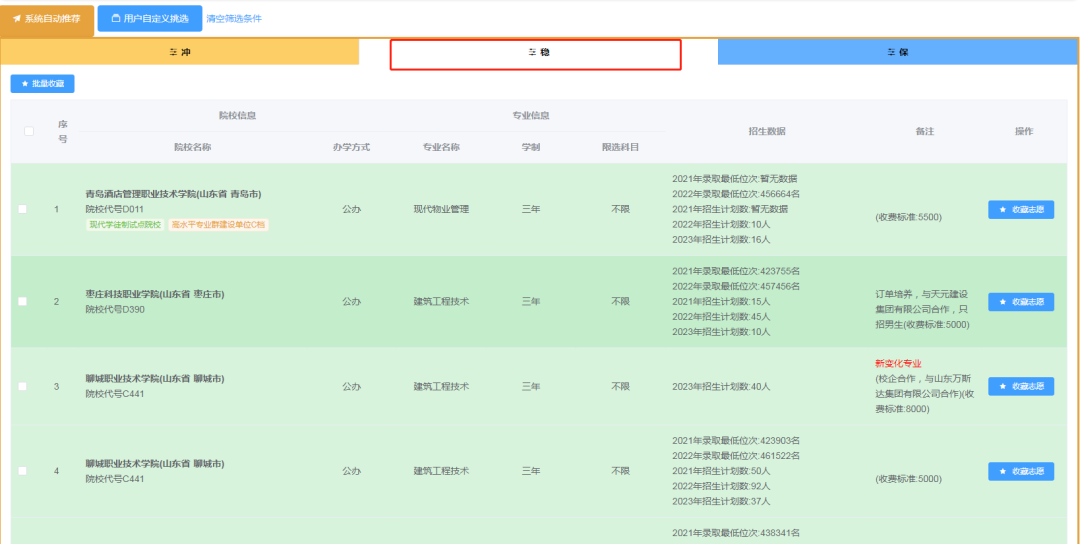Toggle the select-all checkbox in table header
Image resolution: width=1080 pixels, height=544 pixels.
(x=29, y=131)
